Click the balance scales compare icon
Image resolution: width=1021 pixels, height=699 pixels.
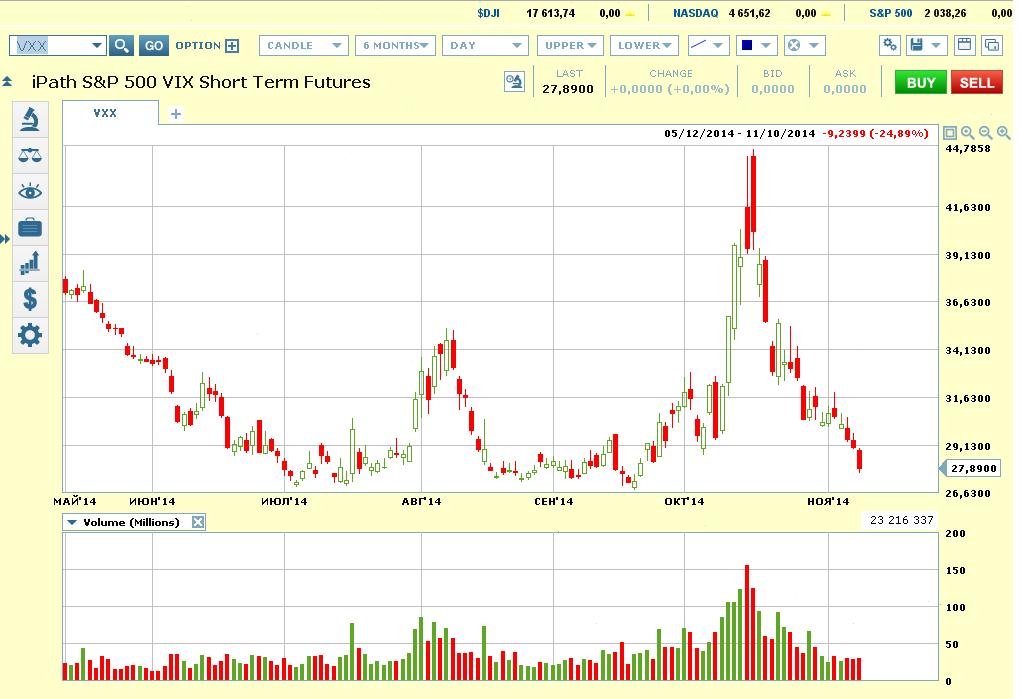(x=30, y=155)
